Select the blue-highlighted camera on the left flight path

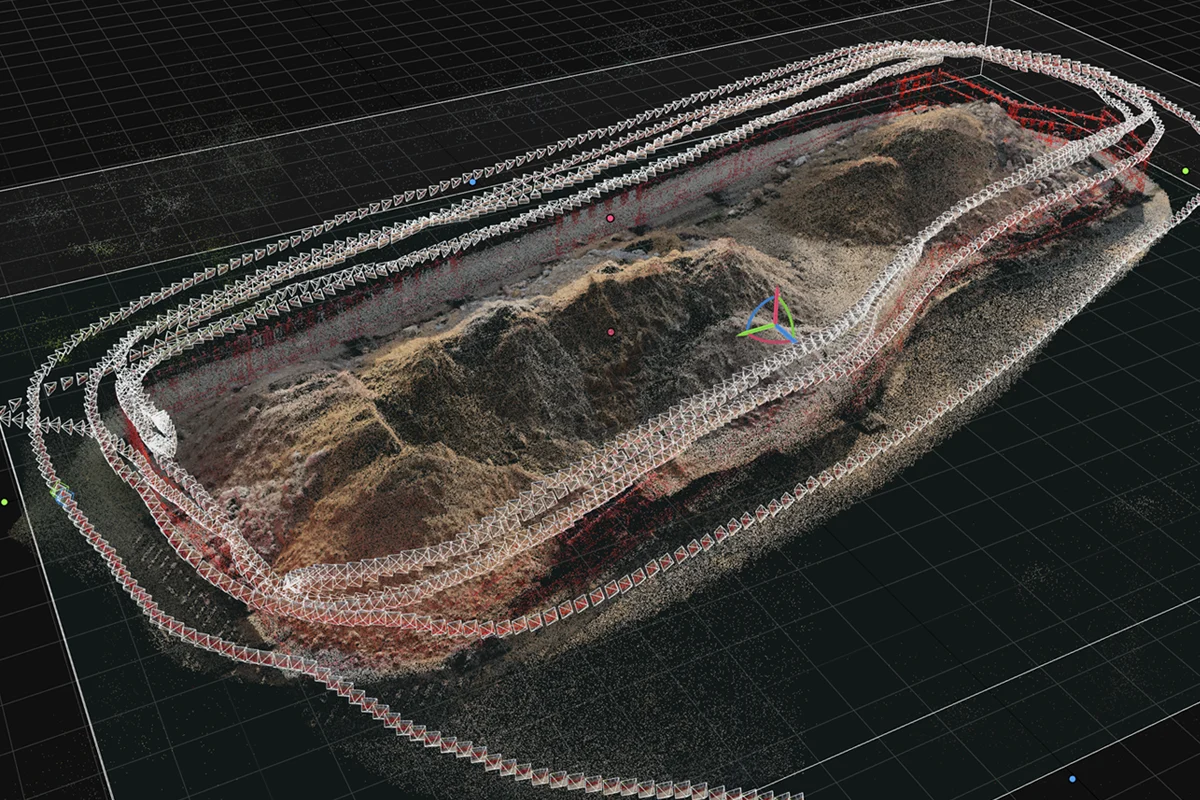click(x=65, y=497)
